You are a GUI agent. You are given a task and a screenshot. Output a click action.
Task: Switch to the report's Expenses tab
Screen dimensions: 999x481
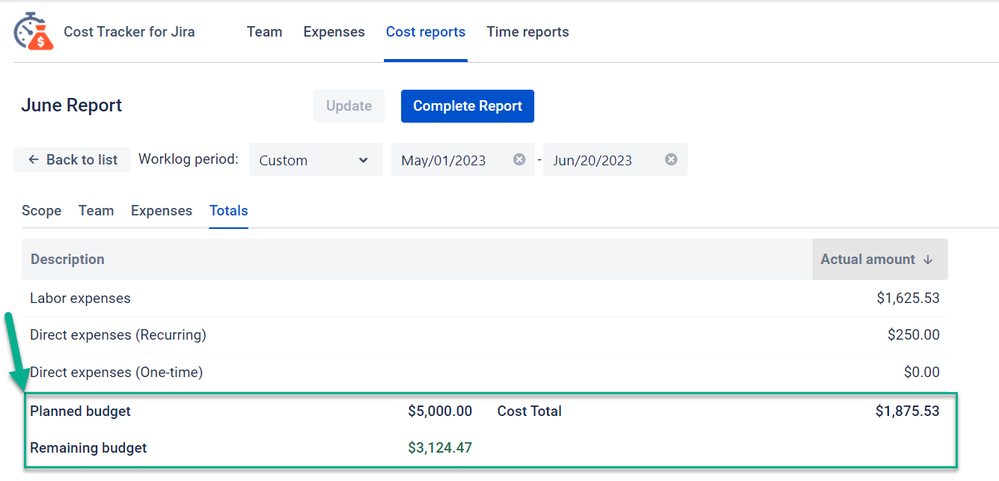pyautogui.click(x=161, y=211)
